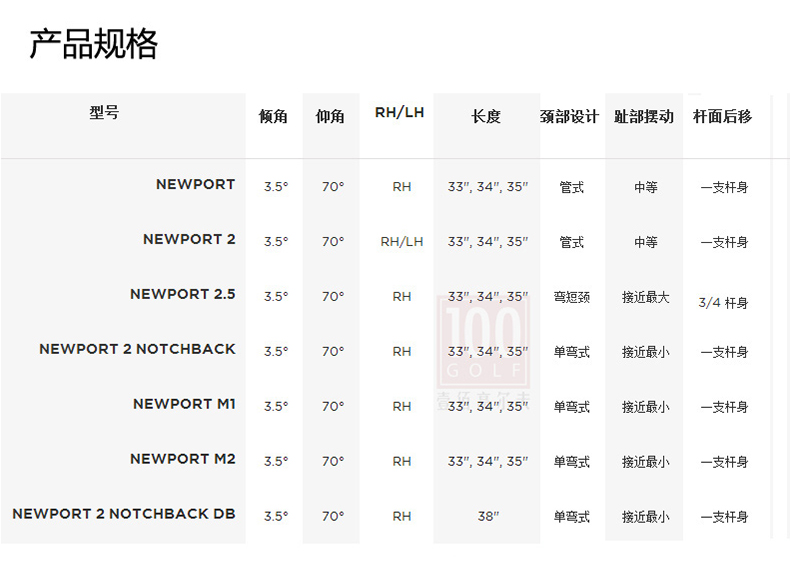Select the 趾部摆动 column header
The height and width of the screenshot is (576, 790).
644,116
